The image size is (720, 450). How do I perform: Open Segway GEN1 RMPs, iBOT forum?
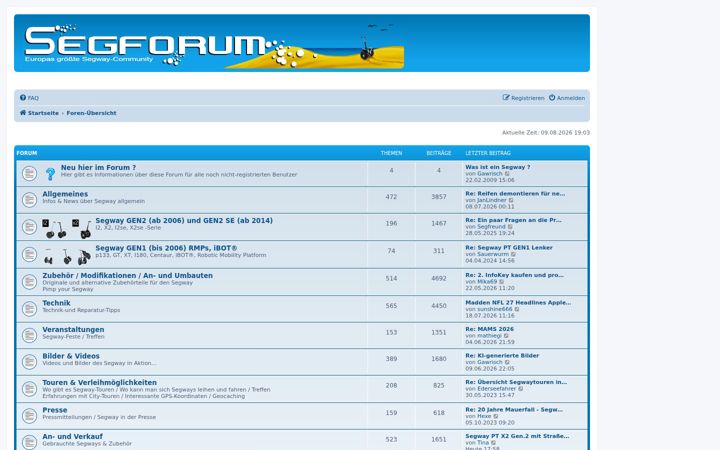[x=166, y=248]
